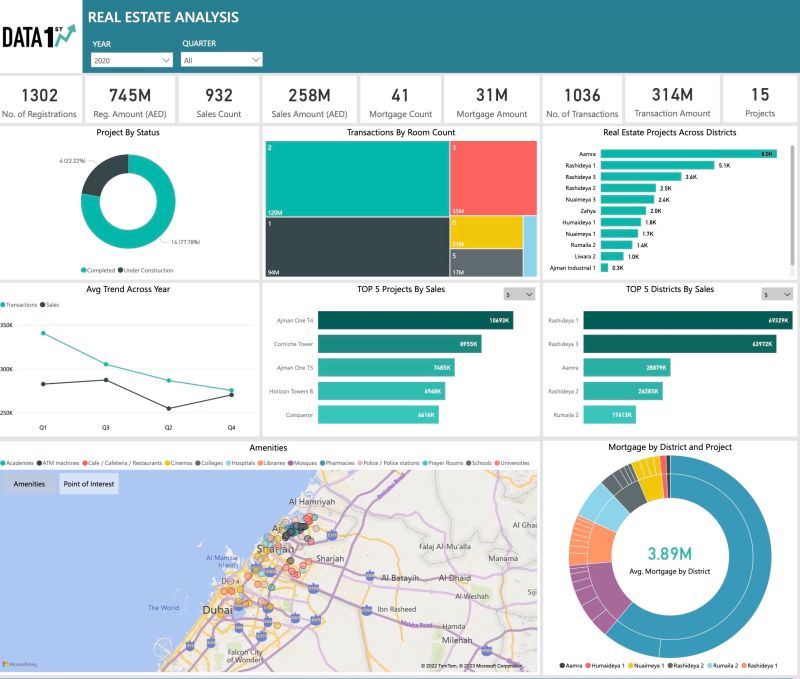Select the Amenities tab on the map
The width and height of the screenshot is (800, 679).
(30, 483)
